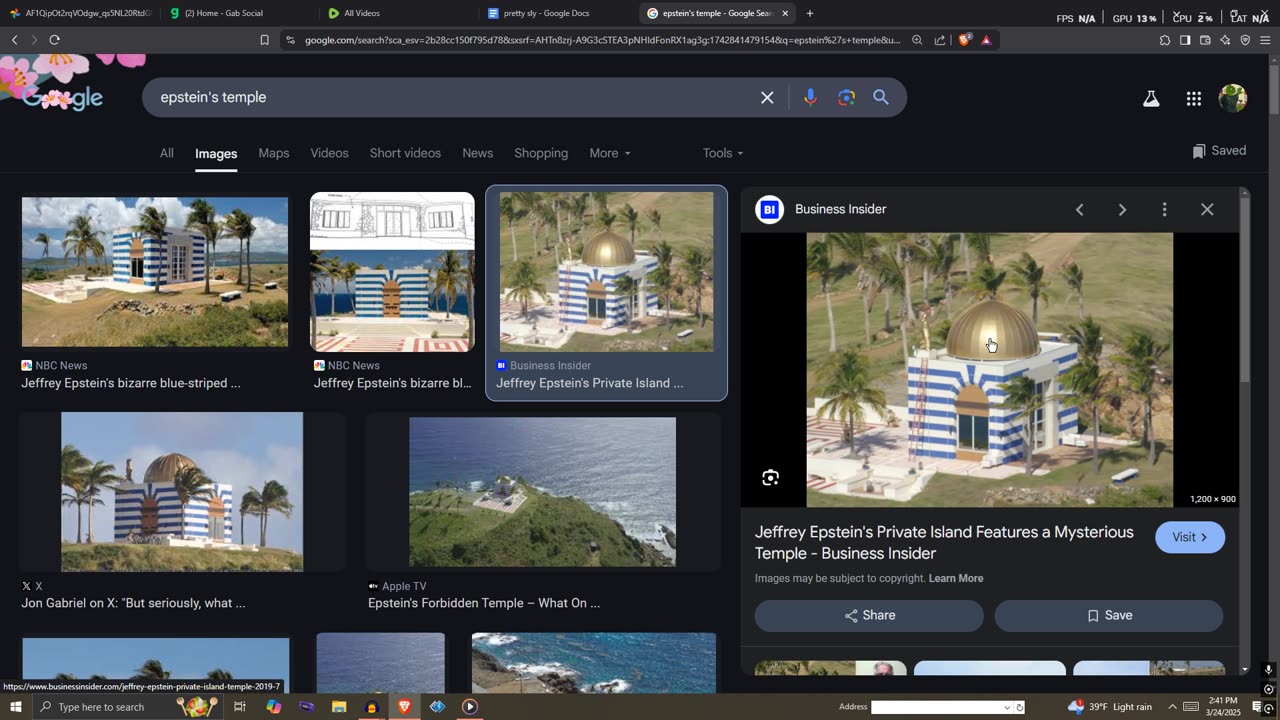Click large preview image of temple
1280x720 pixels.
point(990,370)
